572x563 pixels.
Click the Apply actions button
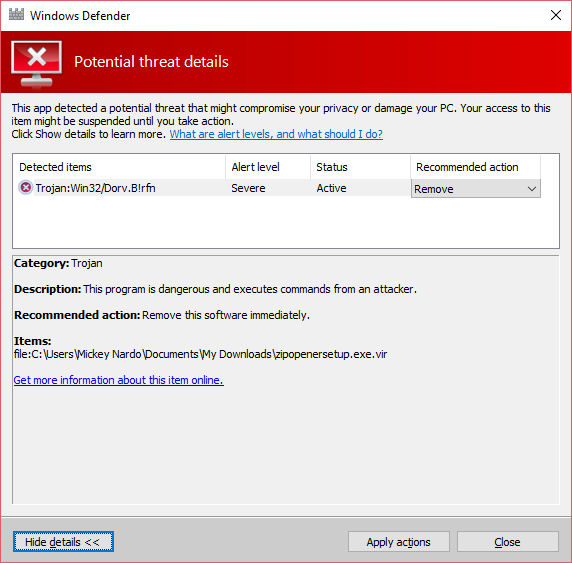398,542
